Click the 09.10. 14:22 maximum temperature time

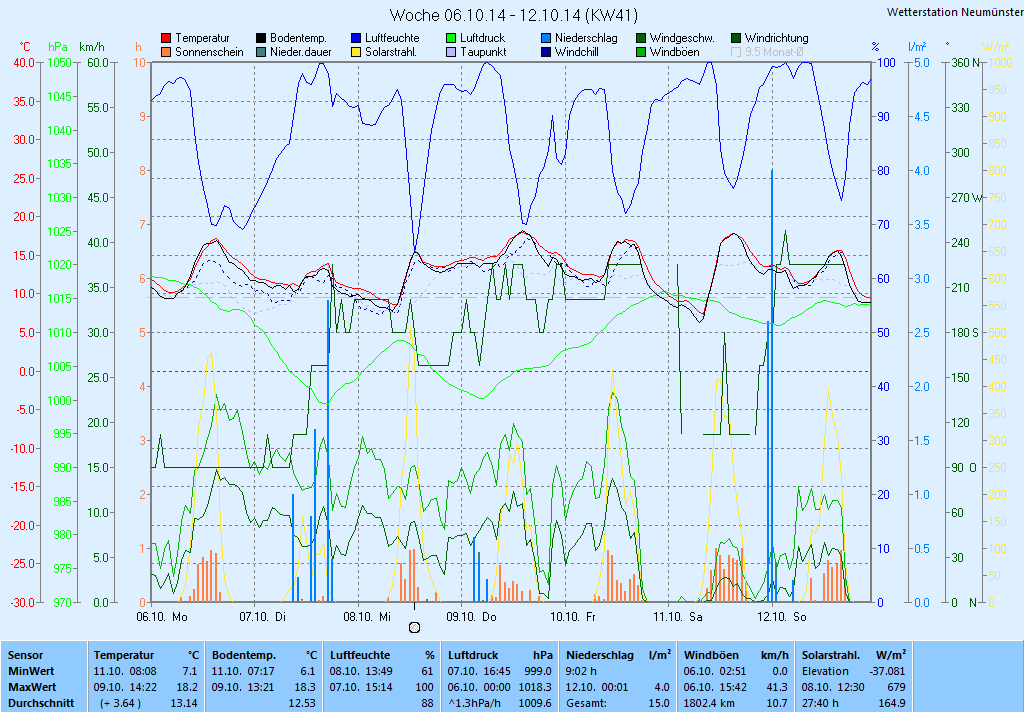(125, 688)
